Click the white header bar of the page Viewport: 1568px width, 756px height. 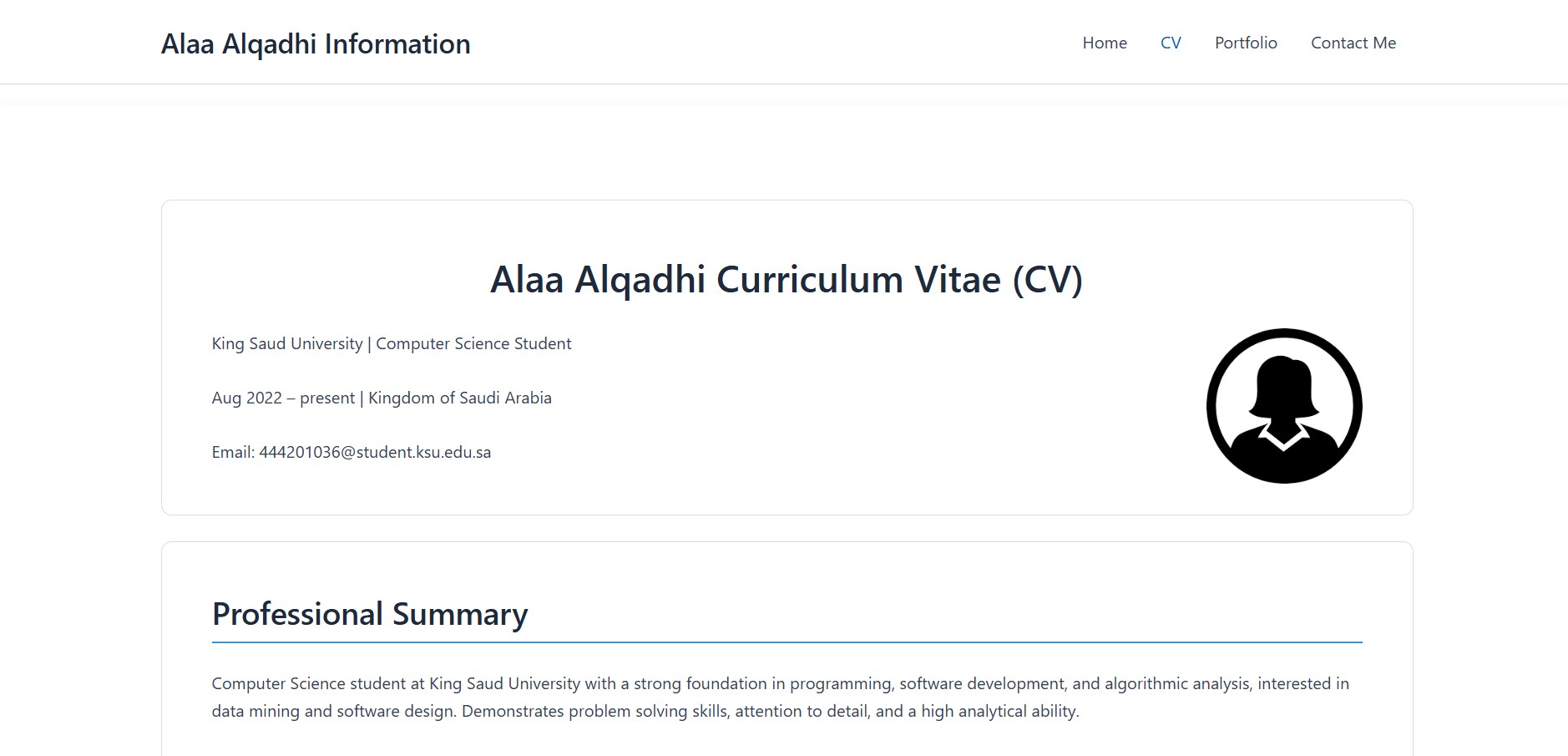751,42
